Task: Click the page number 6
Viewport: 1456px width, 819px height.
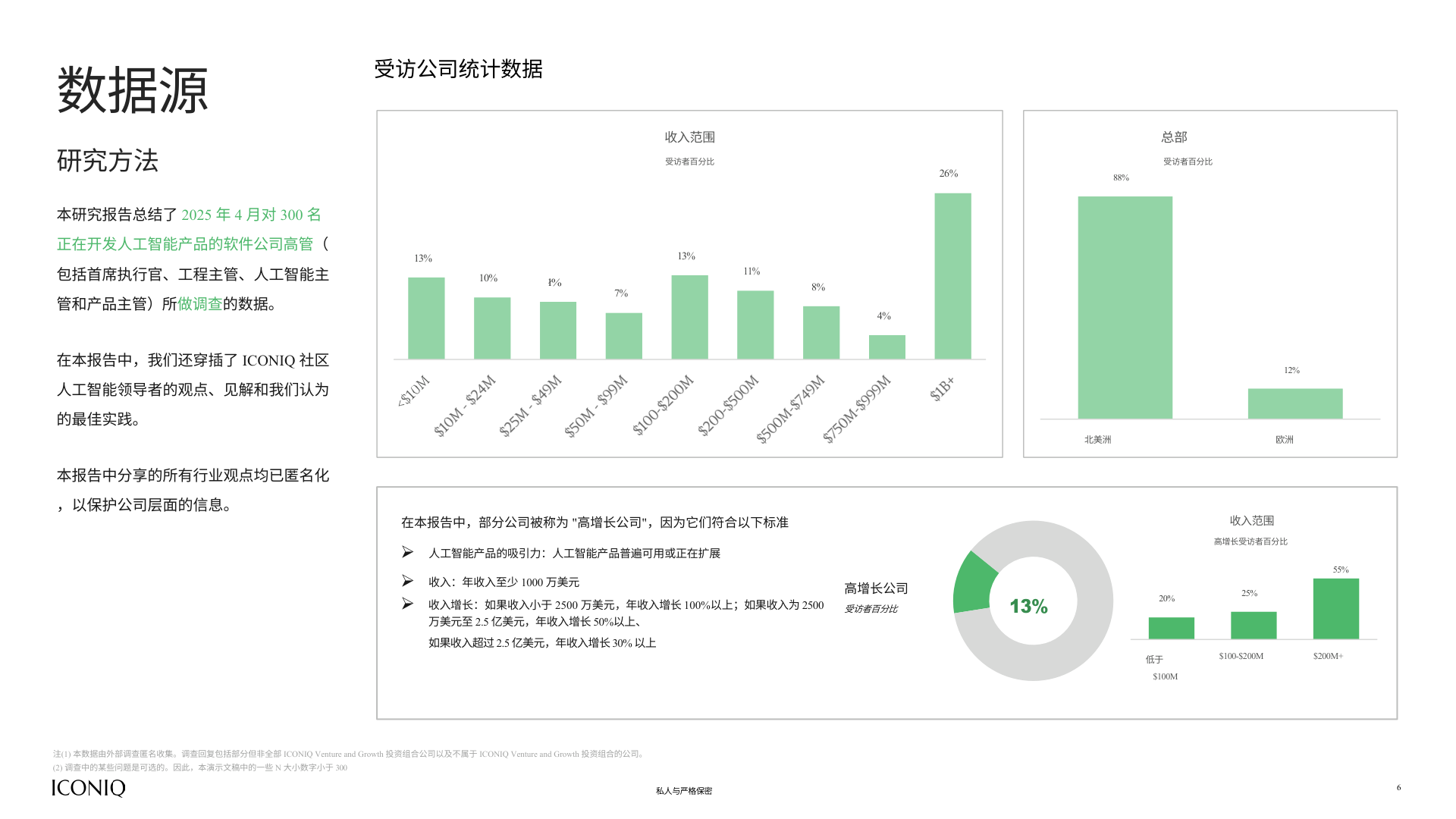Action: pos(1398,787)
